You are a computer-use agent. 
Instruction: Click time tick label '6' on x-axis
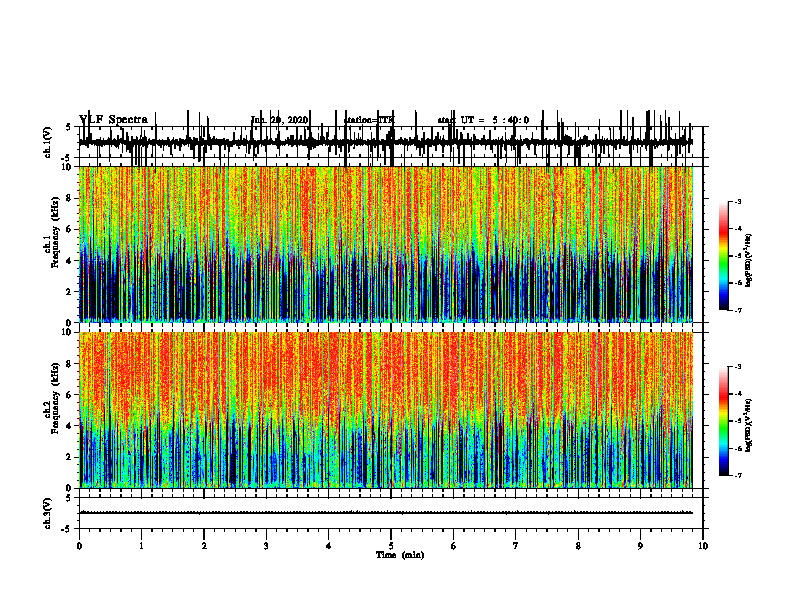pos(454,546)
